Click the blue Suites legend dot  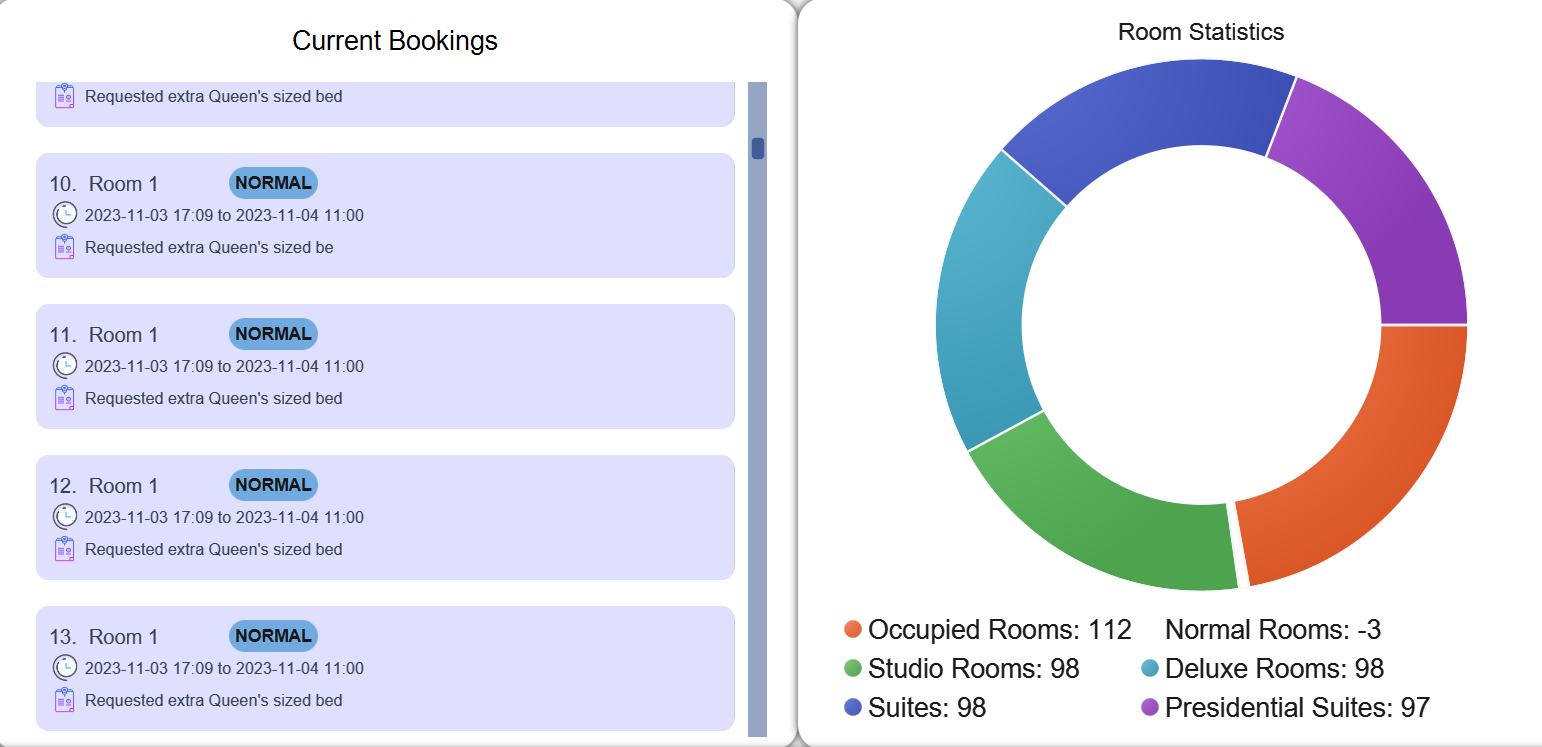click(x=853, y=707)
